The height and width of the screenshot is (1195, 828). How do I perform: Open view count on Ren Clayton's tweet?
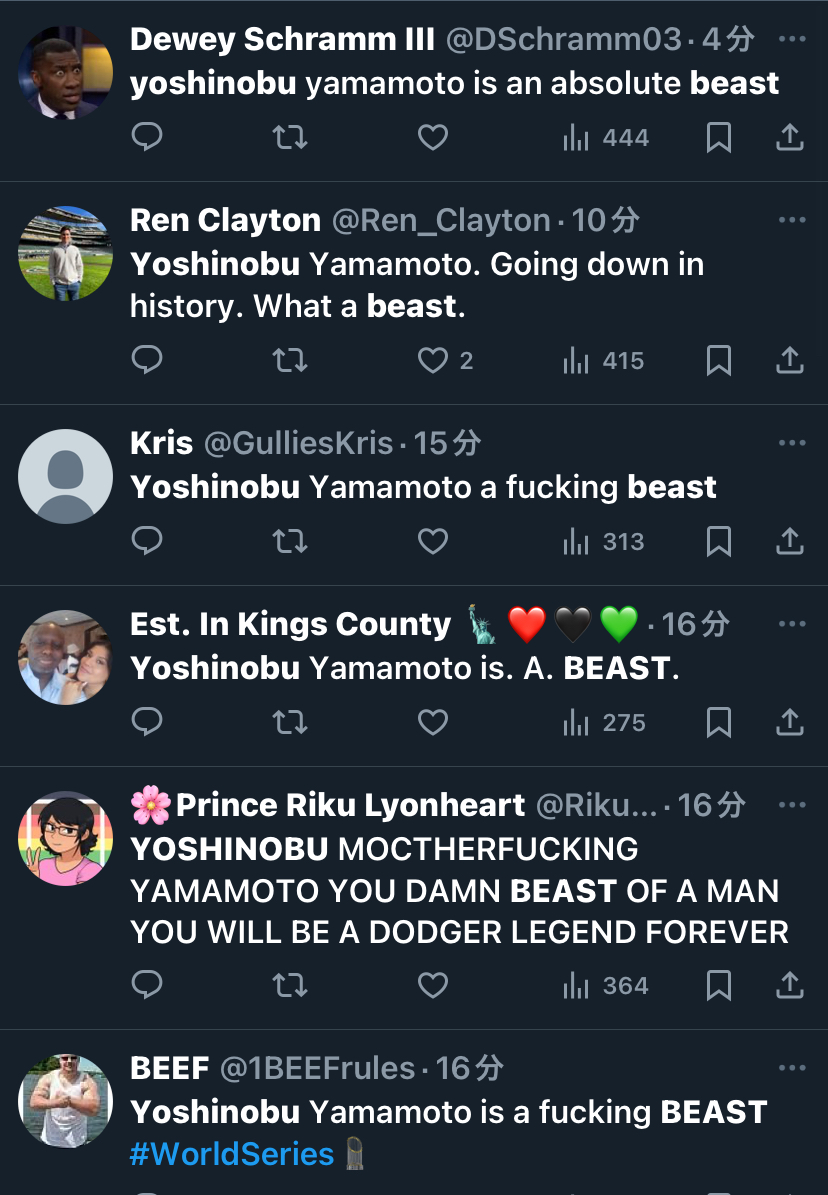click(x=604, y=360)
